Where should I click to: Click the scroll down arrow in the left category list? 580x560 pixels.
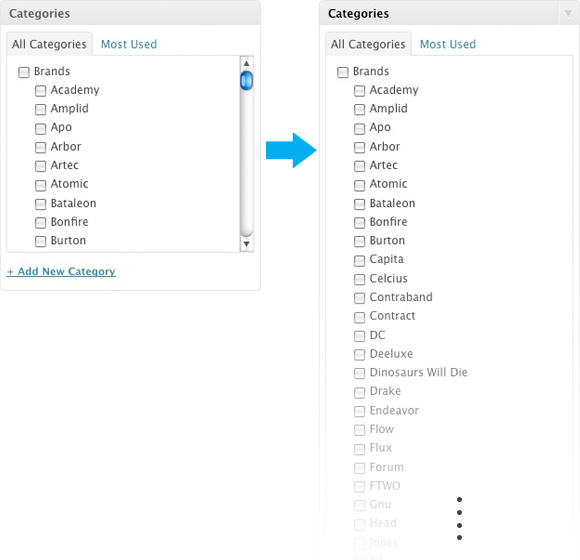click(246, 244)
